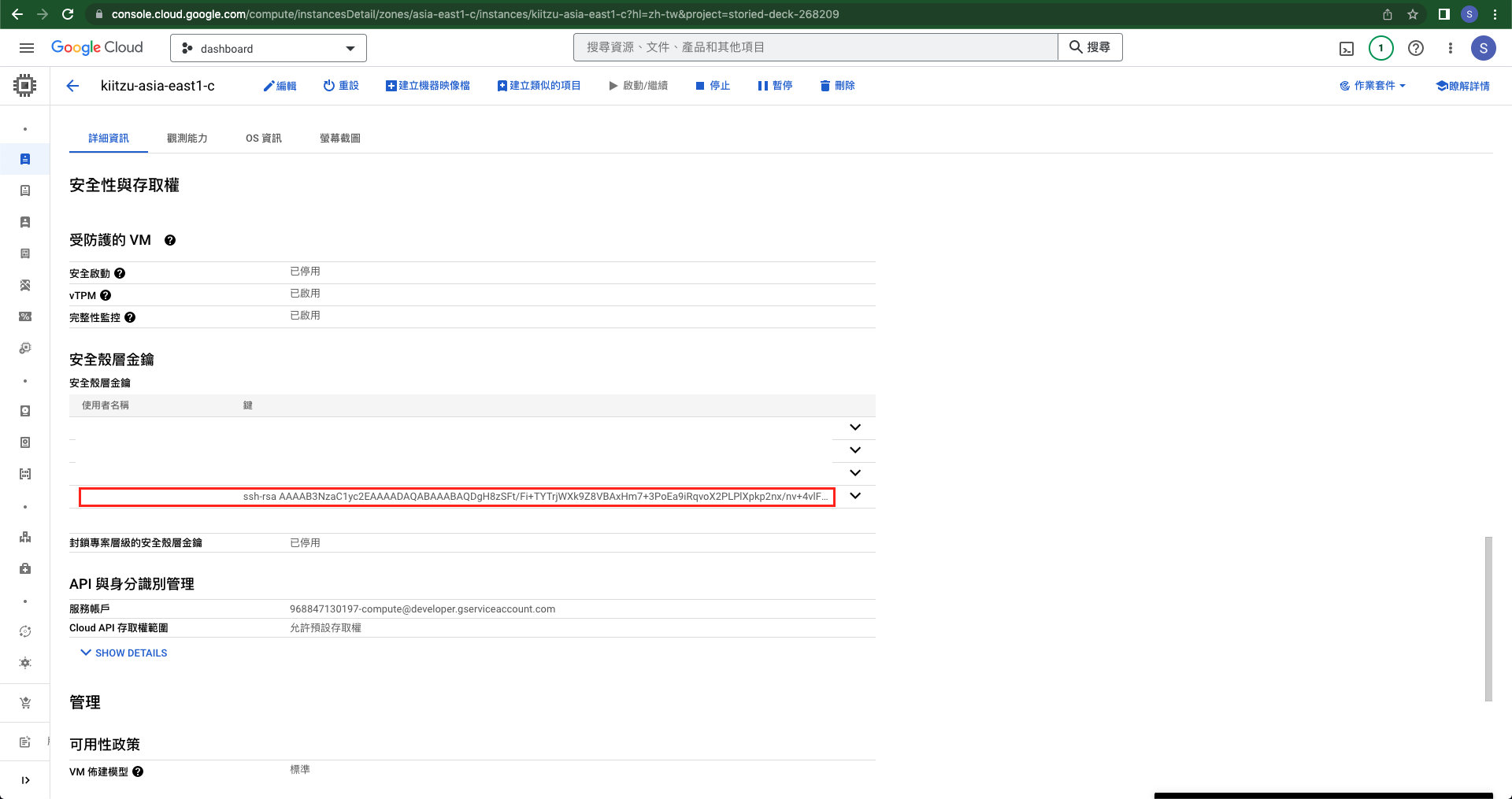Open the first disk icon below the sidebar's second dot
Image resolution: width=1512 pixels, height=799 pixels.
[x=25, y=411]
